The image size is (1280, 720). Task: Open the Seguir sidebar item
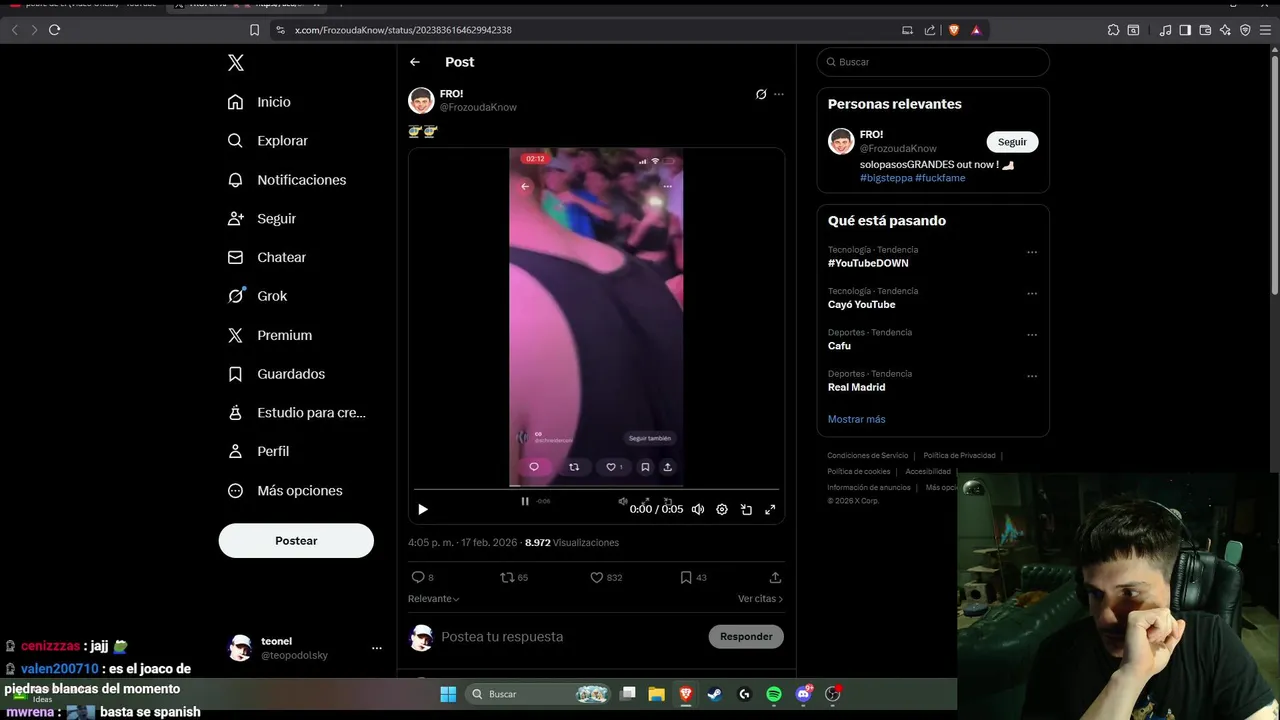point(261,218)
